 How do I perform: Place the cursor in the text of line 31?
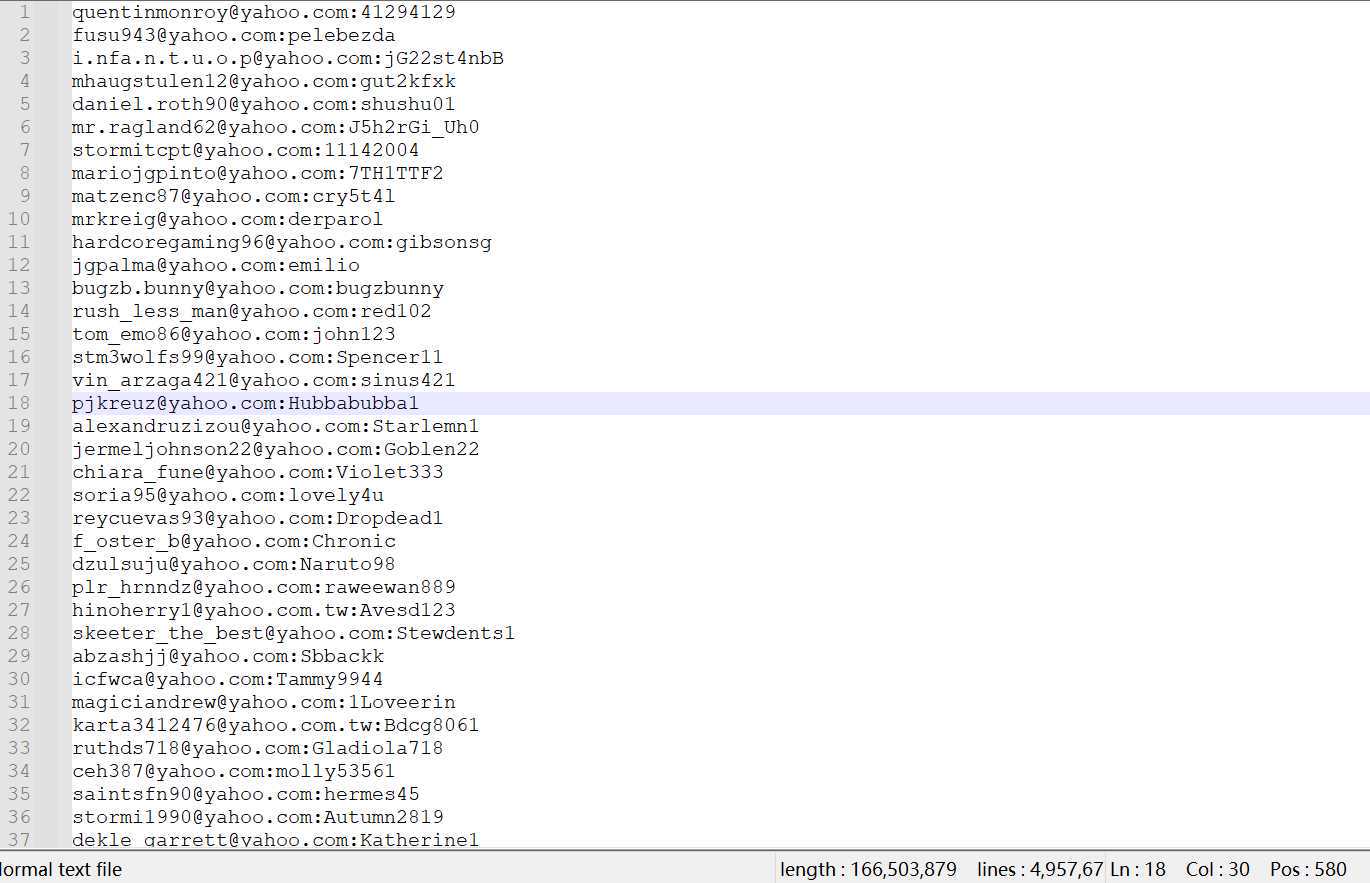tap(264, 702)
